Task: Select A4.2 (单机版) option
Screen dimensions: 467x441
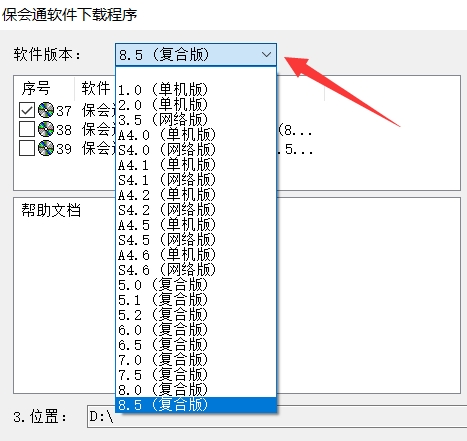Action: tap(196, 194)
